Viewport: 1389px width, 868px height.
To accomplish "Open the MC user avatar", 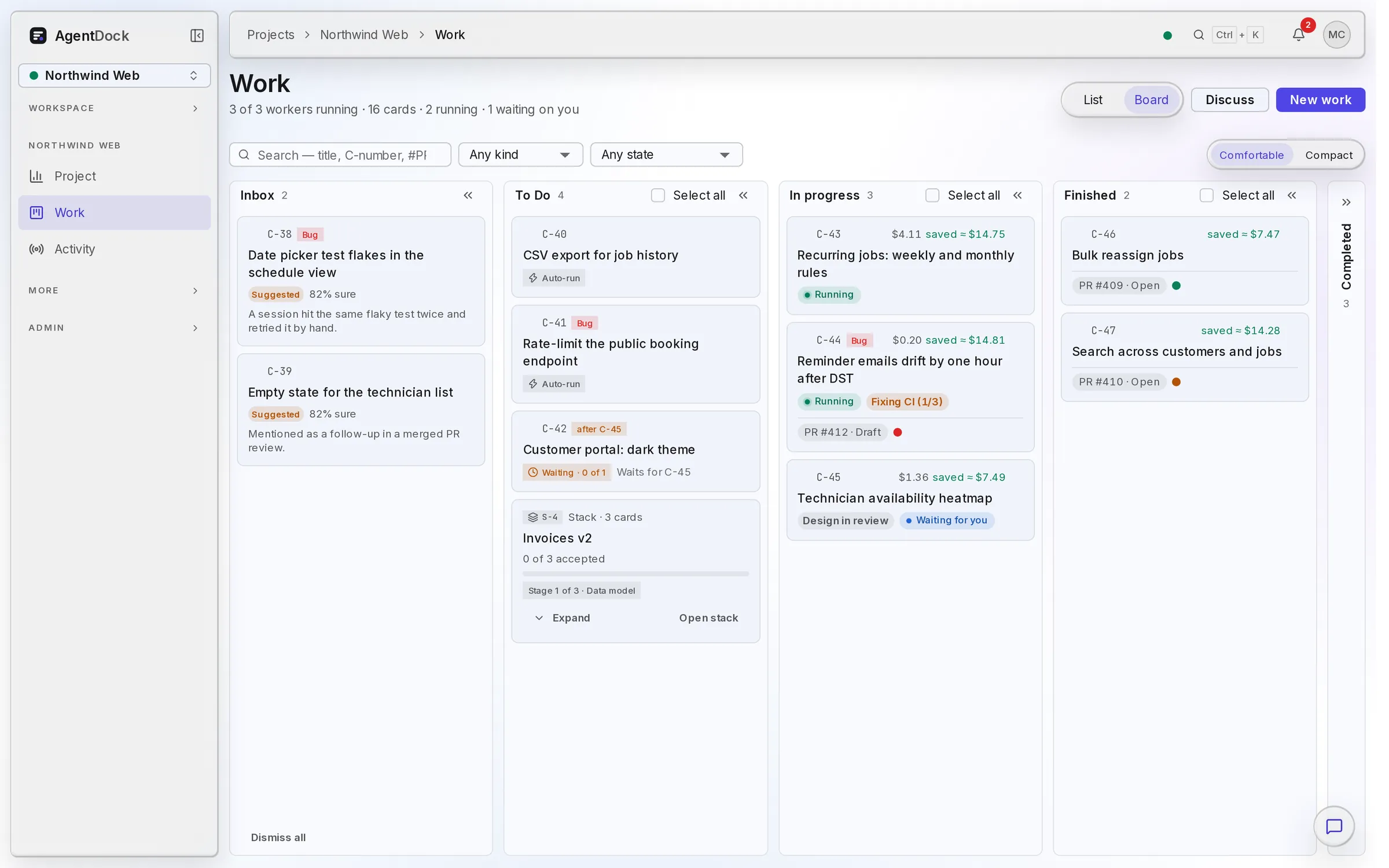I will tap(1336, 35).
